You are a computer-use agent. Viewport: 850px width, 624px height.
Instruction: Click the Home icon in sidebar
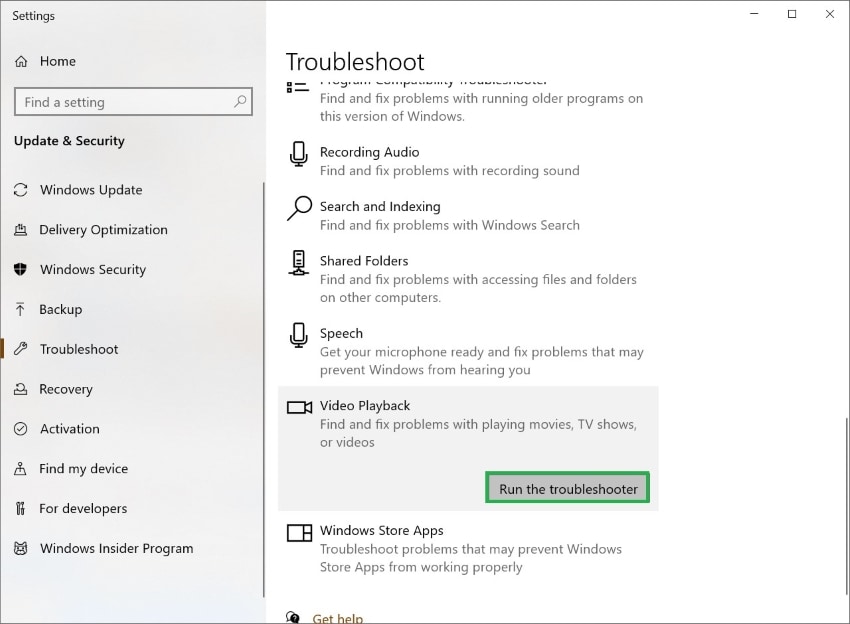pyautogui.click(x=21, y=62)
